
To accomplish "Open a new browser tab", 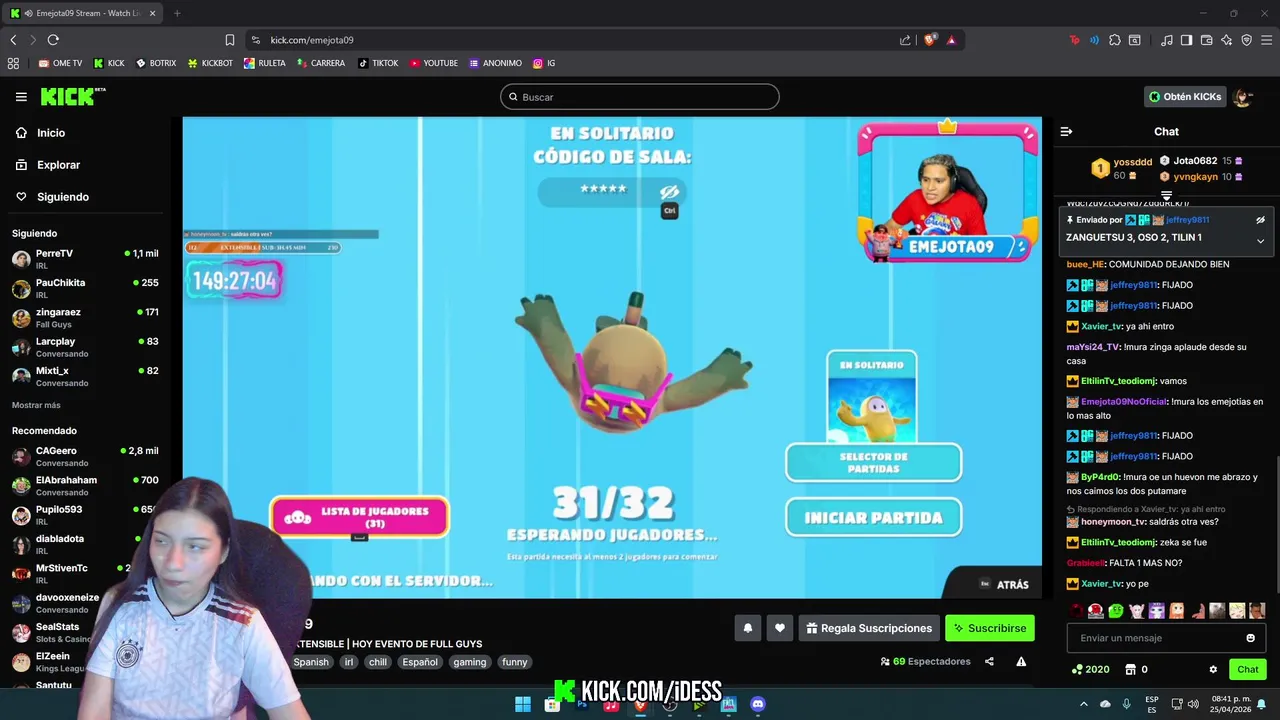I will pos(177,13).
